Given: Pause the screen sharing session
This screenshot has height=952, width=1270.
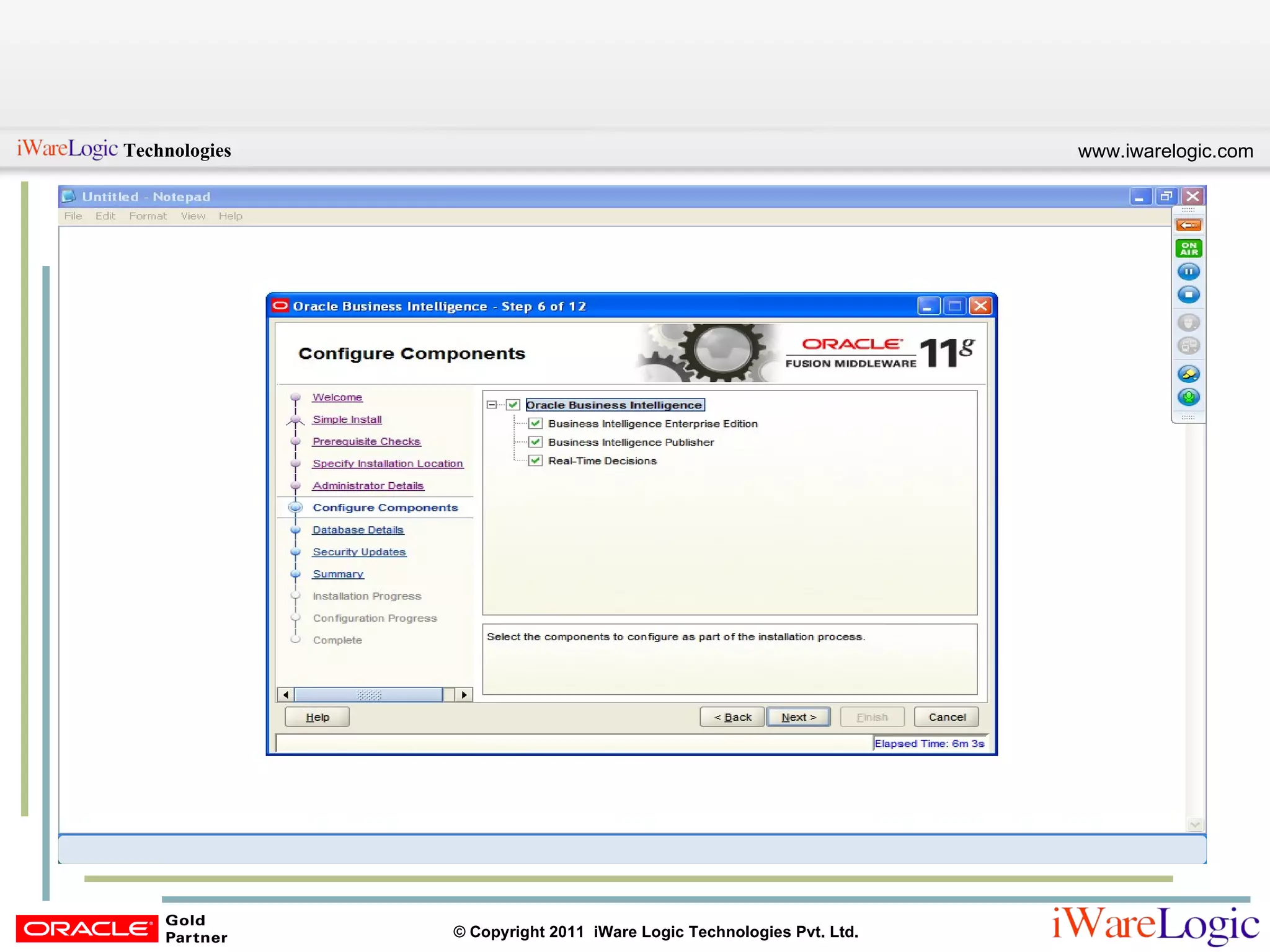Looking at the screenshot, I should tap(1188, 271).
